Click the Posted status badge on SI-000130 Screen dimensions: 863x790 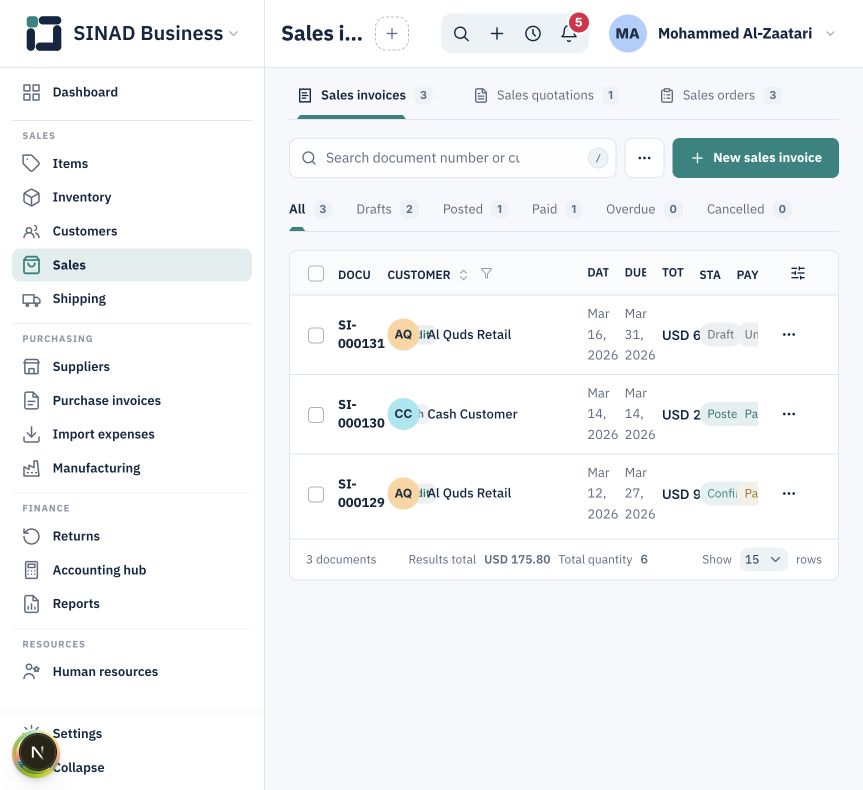click(722, 414)
